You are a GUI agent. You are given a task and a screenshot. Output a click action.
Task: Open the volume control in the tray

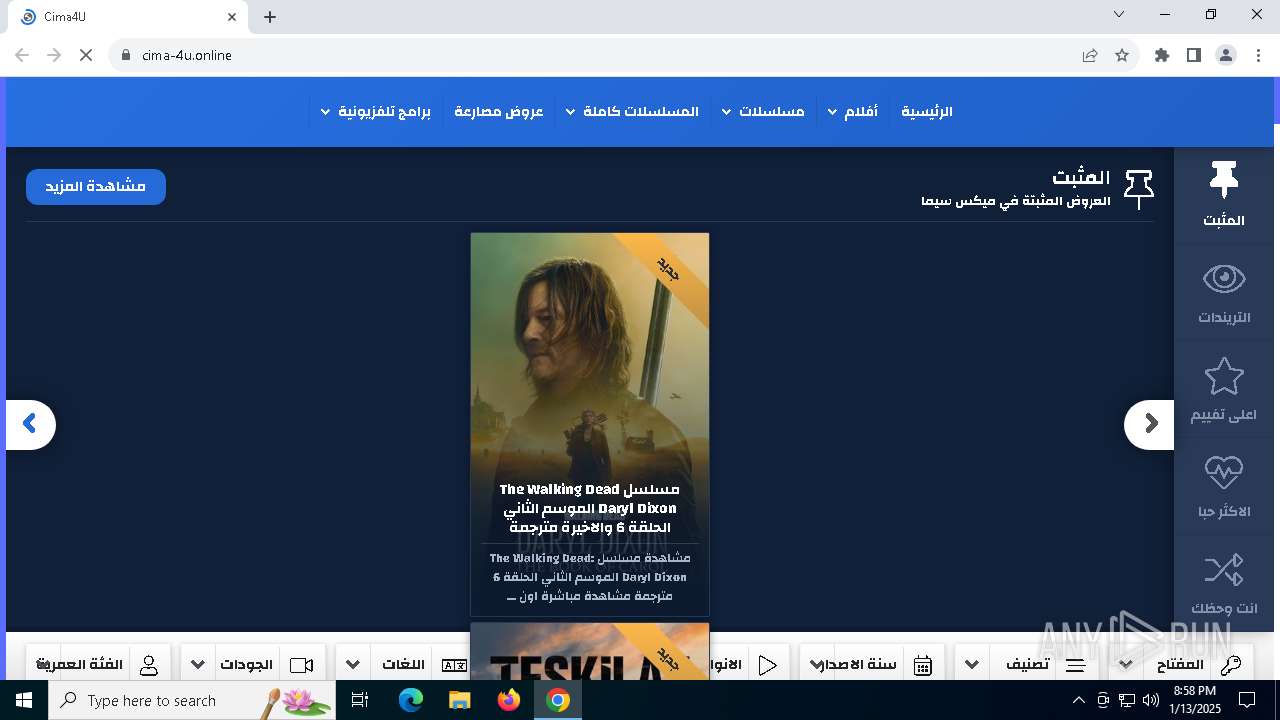pyautogui.click(x=1151, y=700)
